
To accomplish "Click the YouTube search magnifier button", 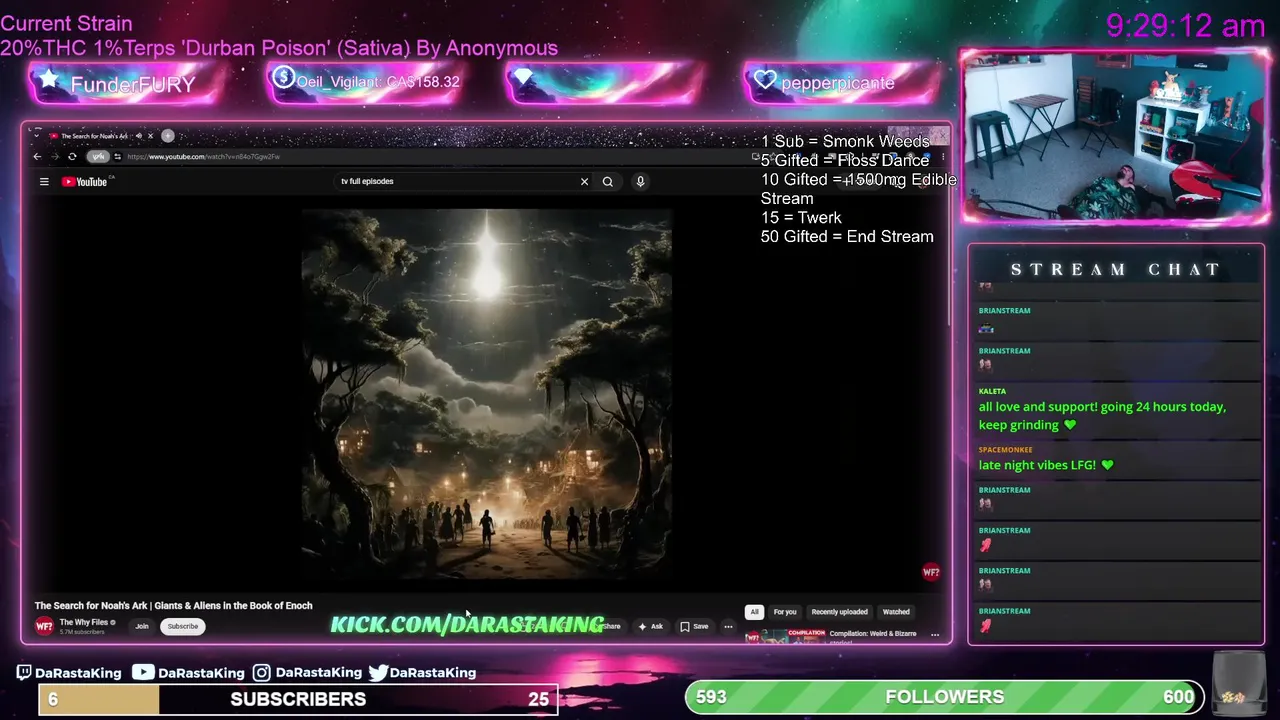I will coord(607,182).
